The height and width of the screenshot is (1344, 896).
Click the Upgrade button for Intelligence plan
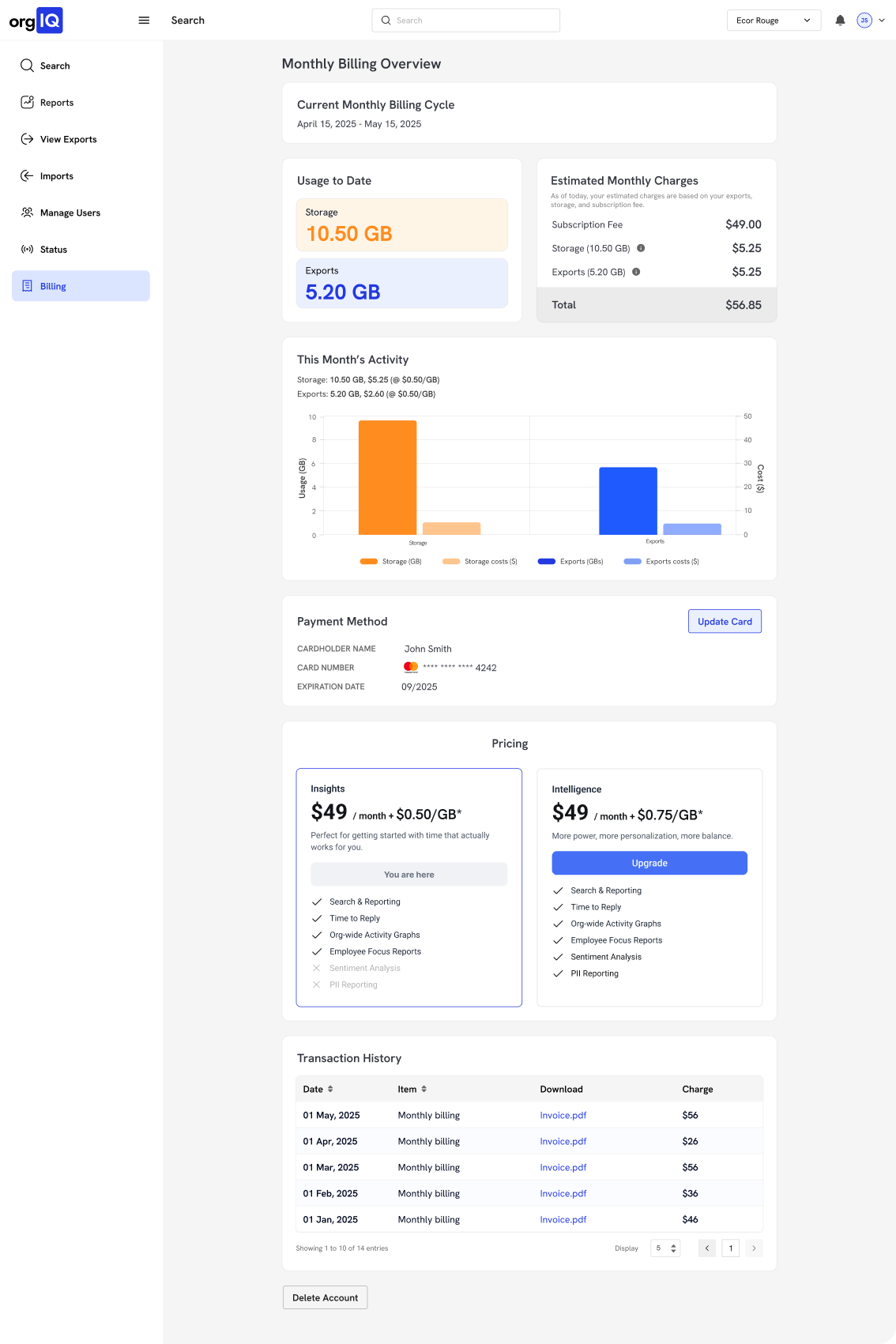649,863
